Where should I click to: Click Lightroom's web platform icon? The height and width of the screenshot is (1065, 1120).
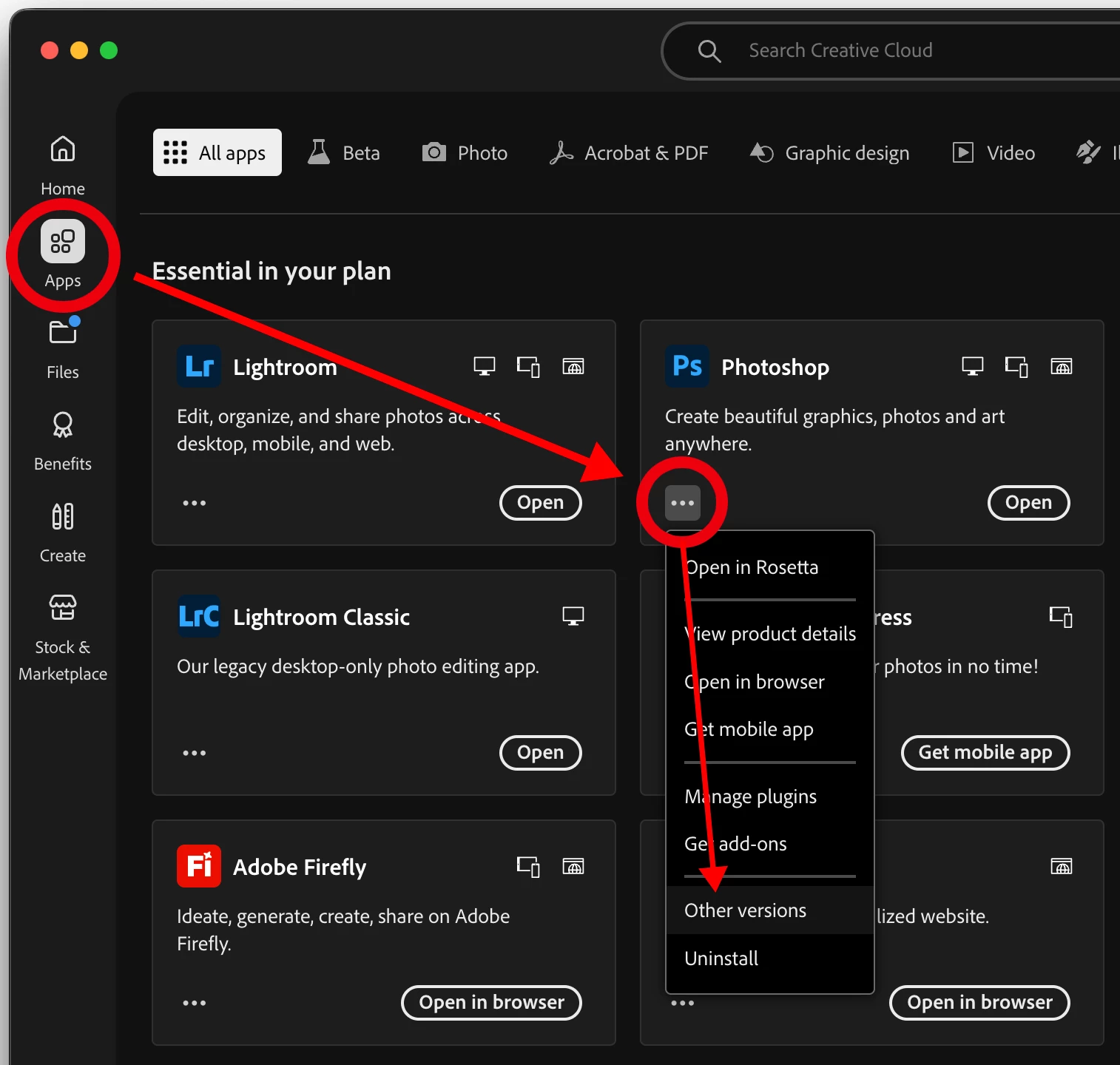573,366
